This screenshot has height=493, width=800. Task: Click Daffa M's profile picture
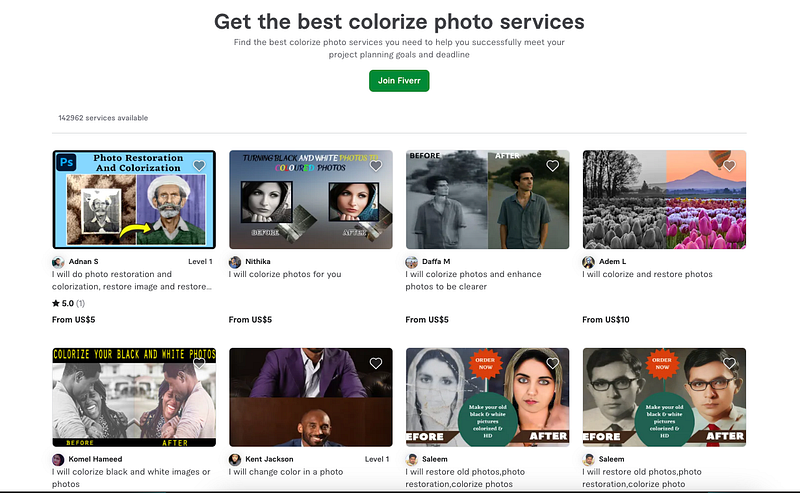coord(412,262)
